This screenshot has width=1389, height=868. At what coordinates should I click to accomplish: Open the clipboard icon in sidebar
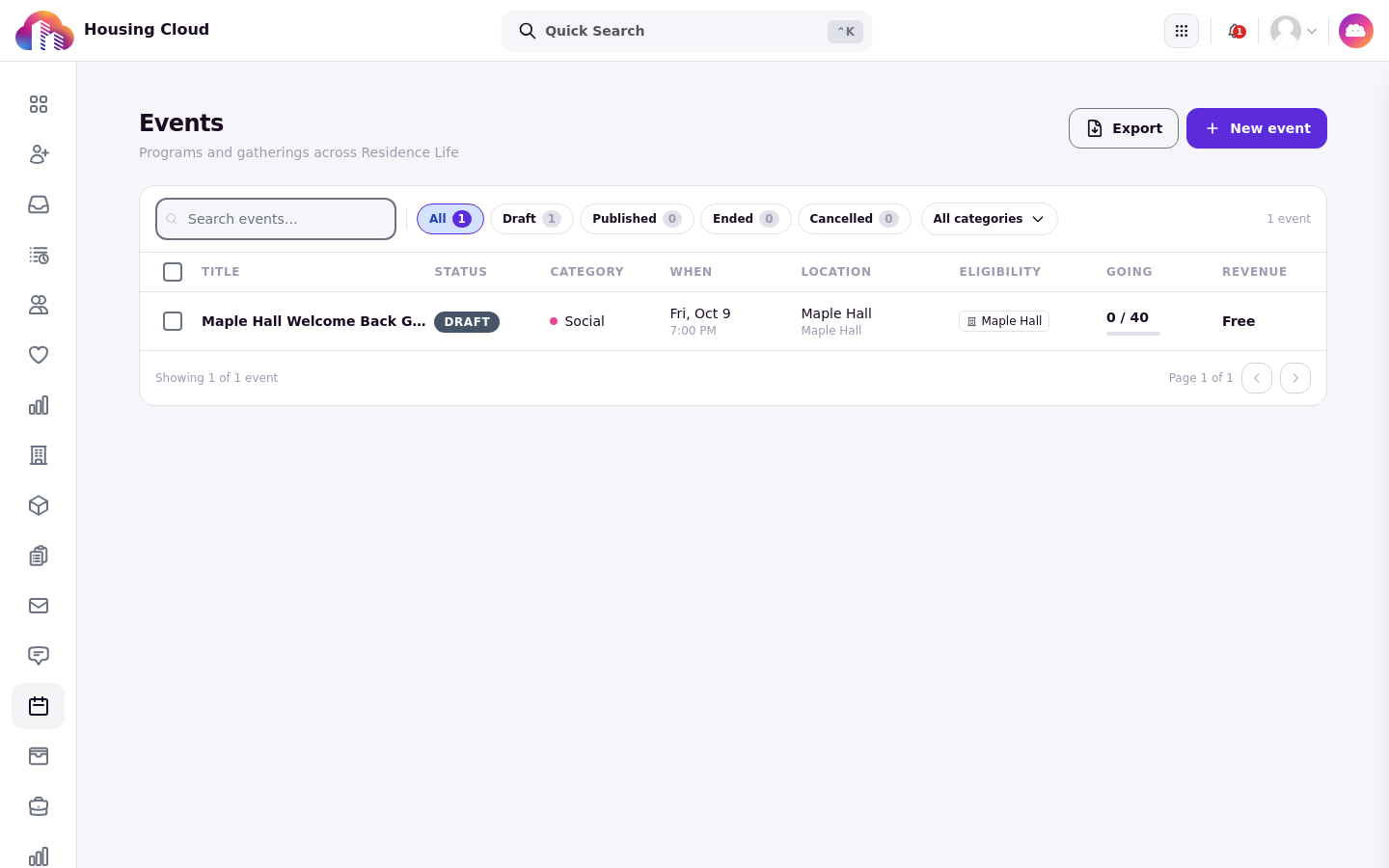[39, 556]
